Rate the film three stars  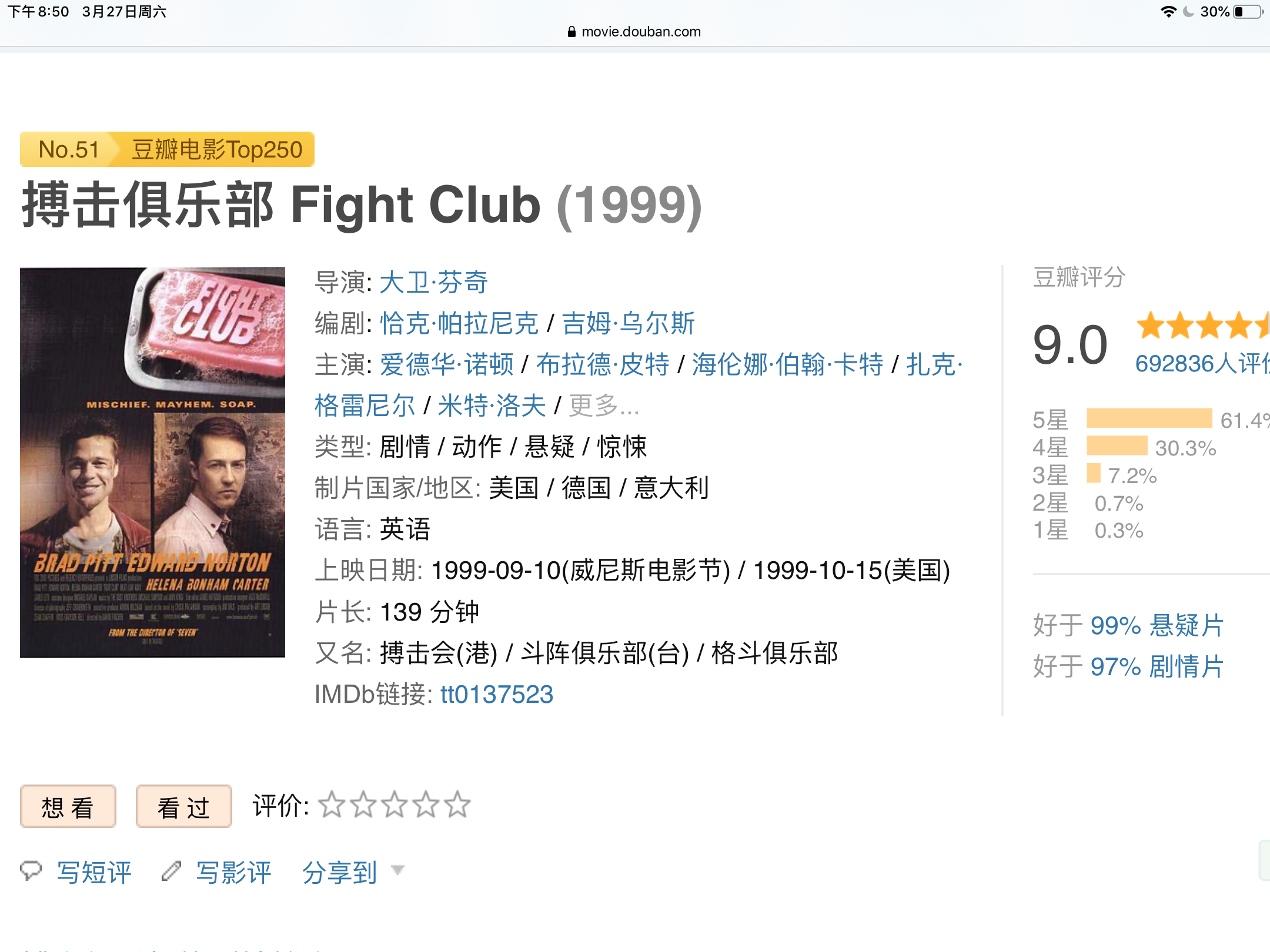coord(395,805)
